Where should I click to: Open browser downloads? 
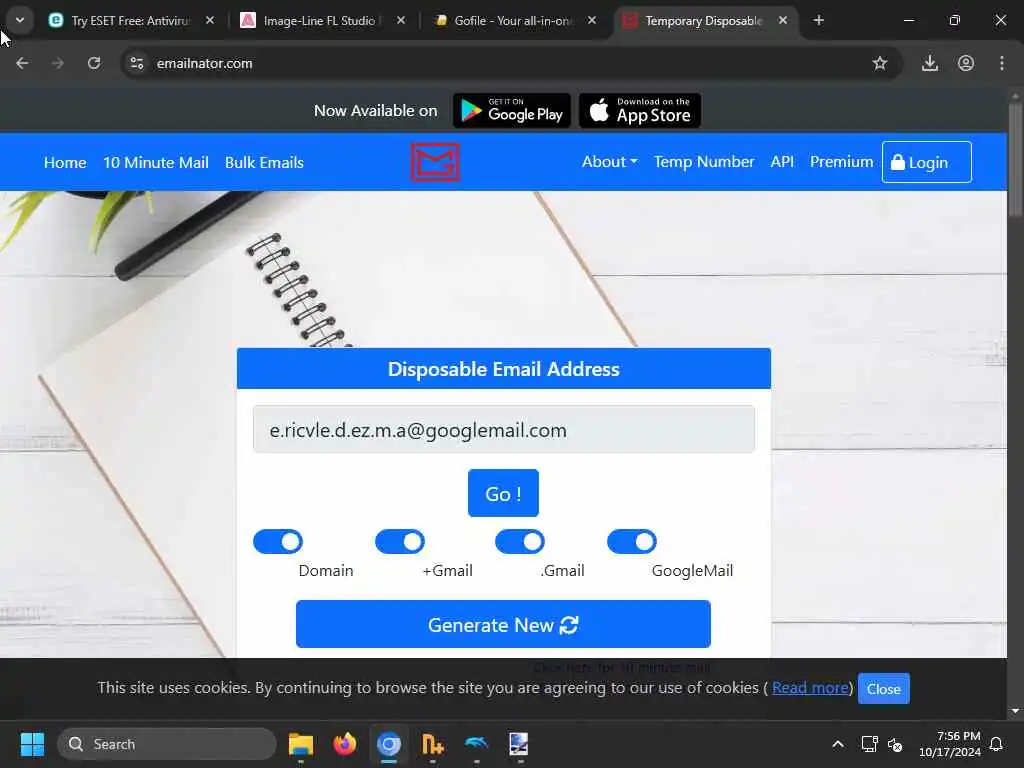click(x=930, y=63)
